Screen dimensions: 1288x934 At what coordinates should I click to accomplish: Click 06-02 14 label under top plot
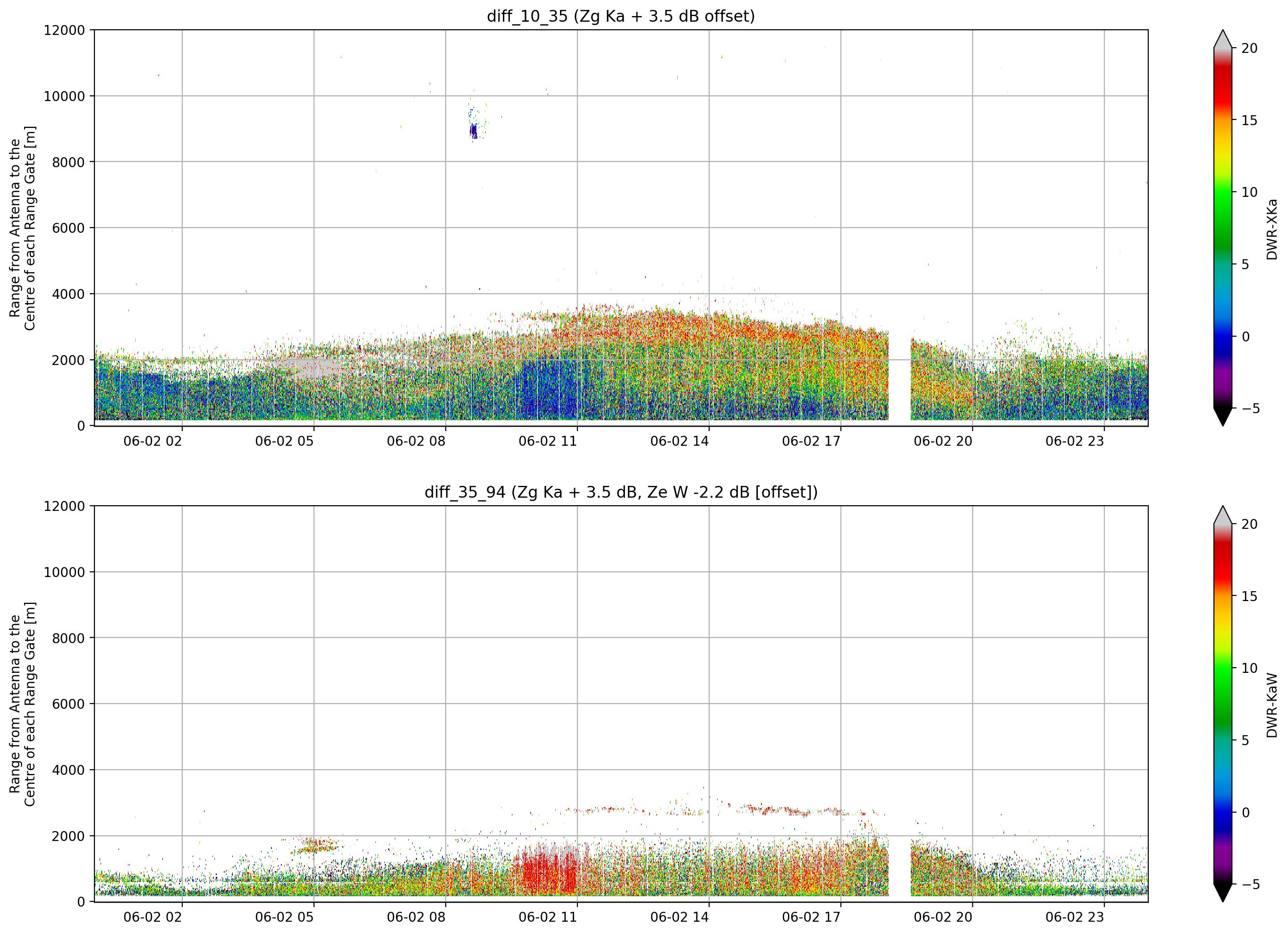(x=680, y=441)
